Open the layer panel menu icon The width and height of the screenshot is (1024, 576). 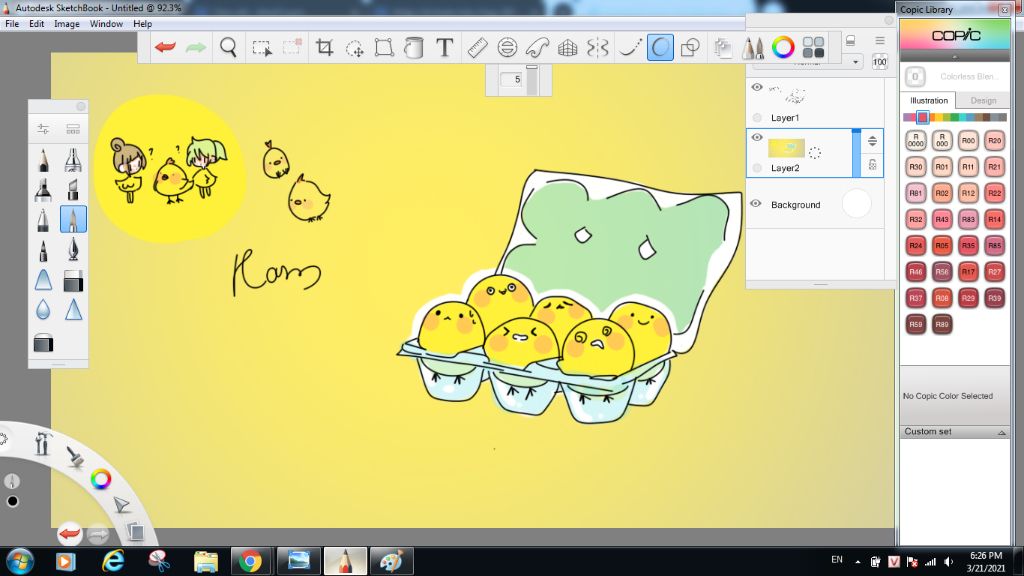(x=880, y=40)
